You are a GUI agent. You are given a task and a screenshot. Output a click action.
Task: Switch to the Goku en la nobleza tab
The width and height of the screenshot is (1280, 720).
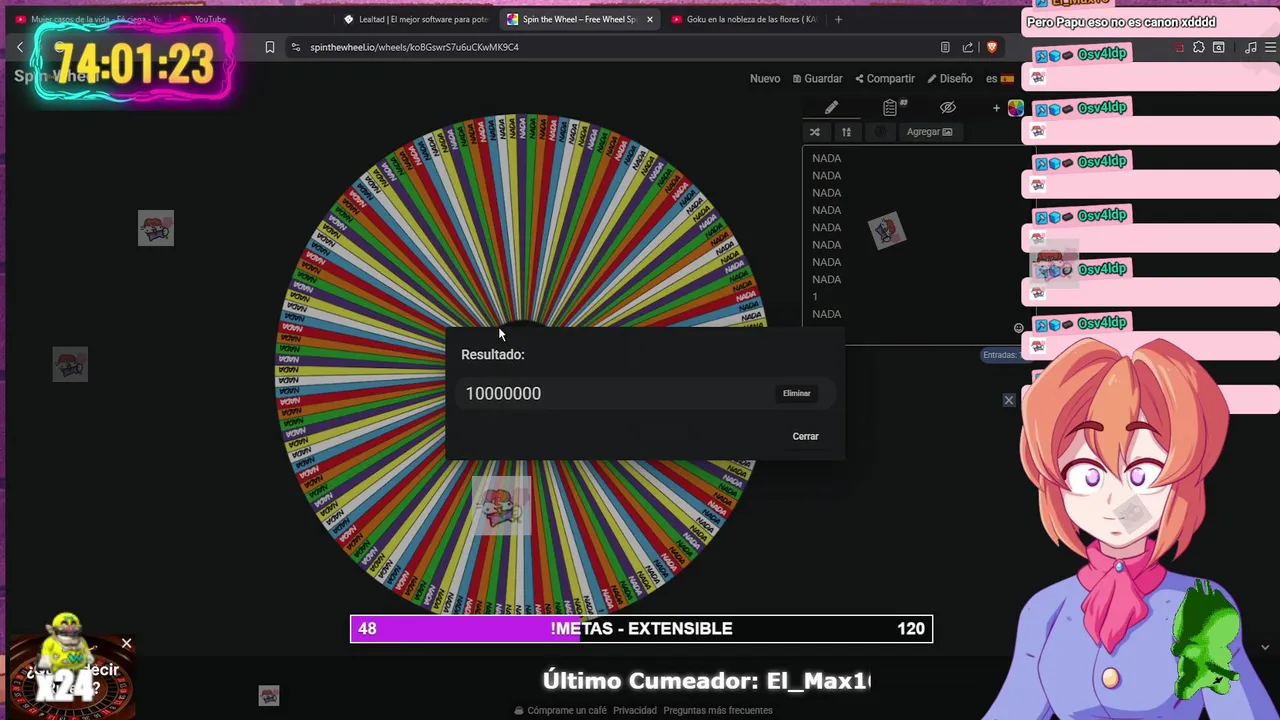pyautogui.click(x=745, y=19)
